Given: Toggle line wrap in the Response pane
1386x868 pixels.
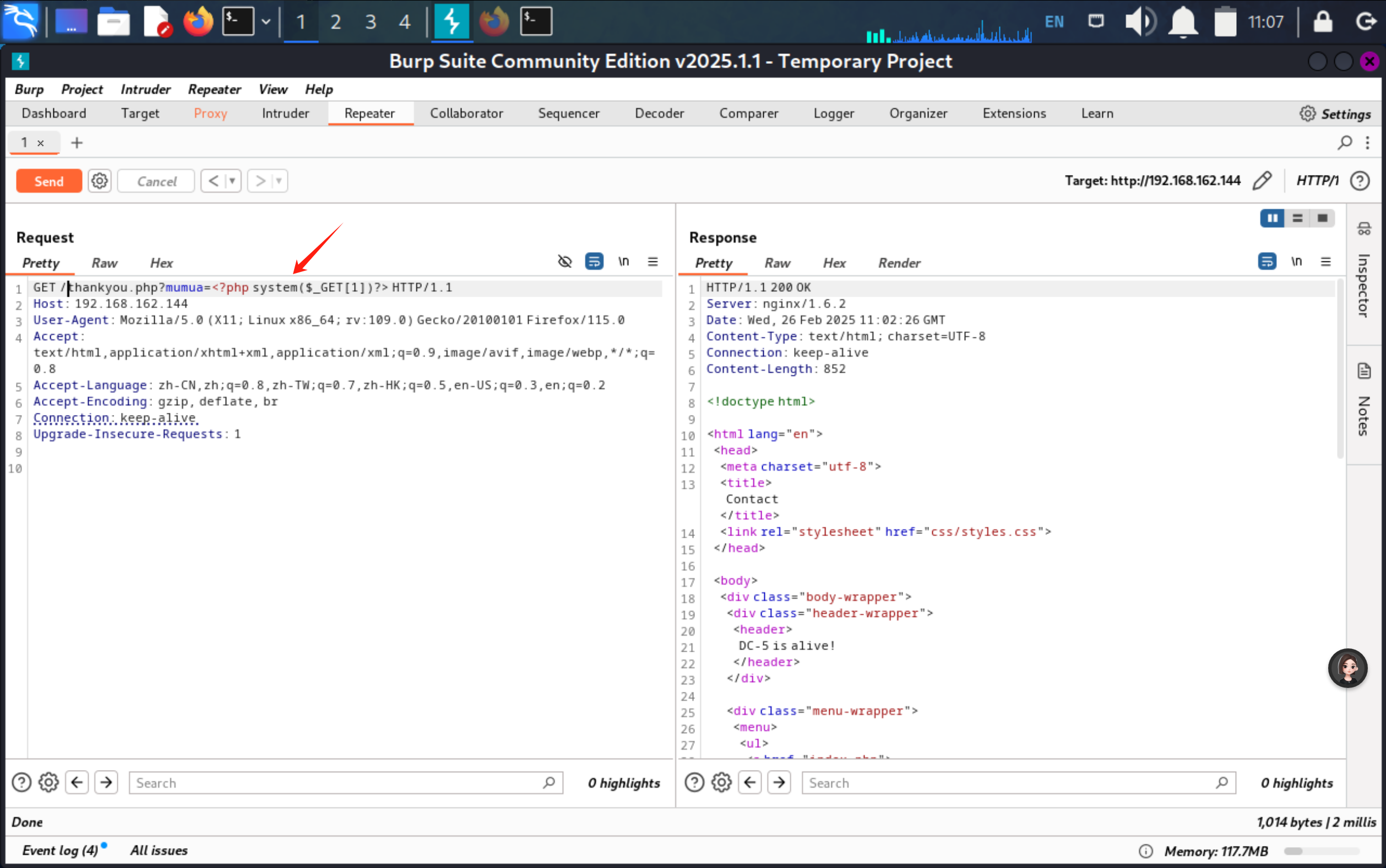Looking at the screenshot, I should click(1267, 262).
